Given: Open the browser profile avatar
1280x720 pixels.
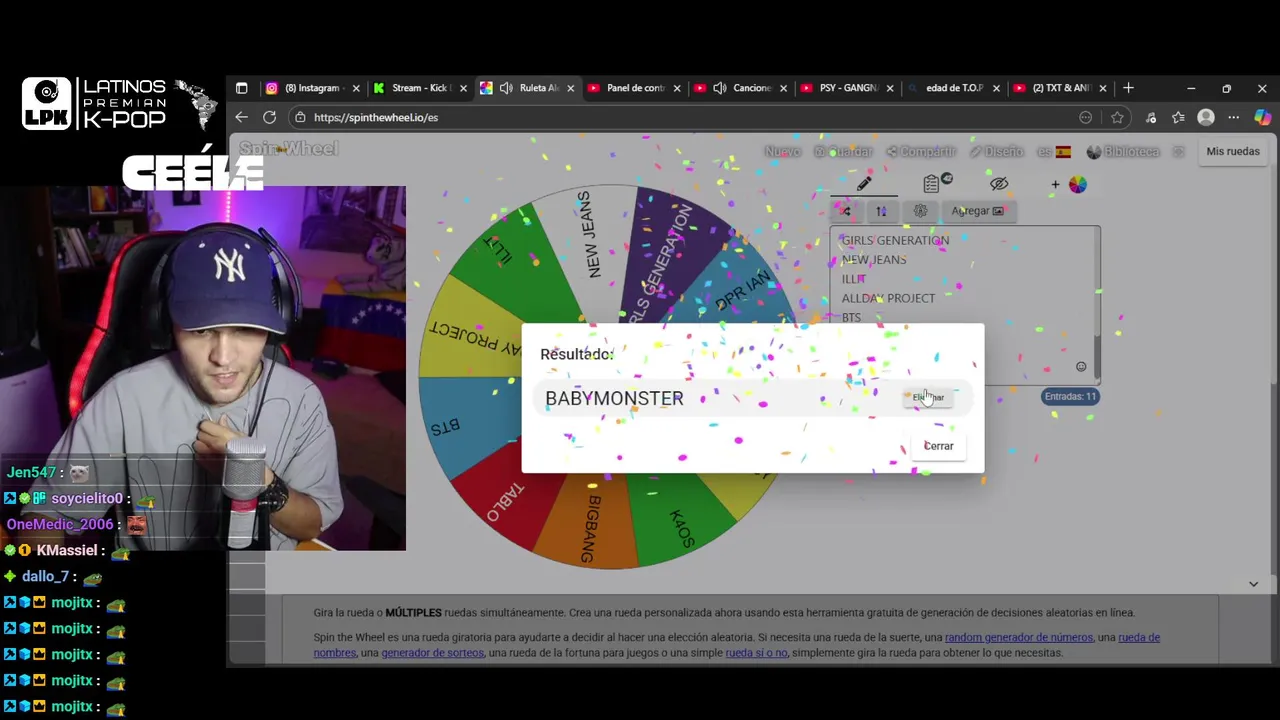Looking at the screenshot, I should point(1206,117).
